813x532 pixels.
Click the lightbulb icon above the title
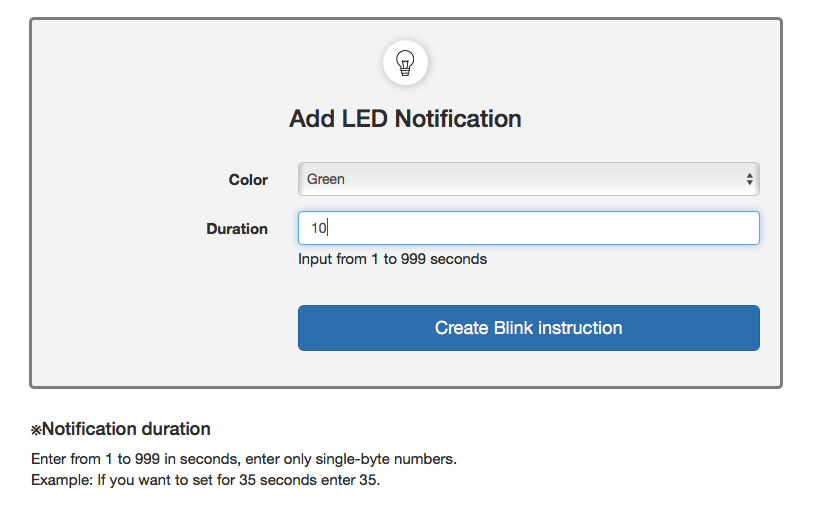click(405, 63)
